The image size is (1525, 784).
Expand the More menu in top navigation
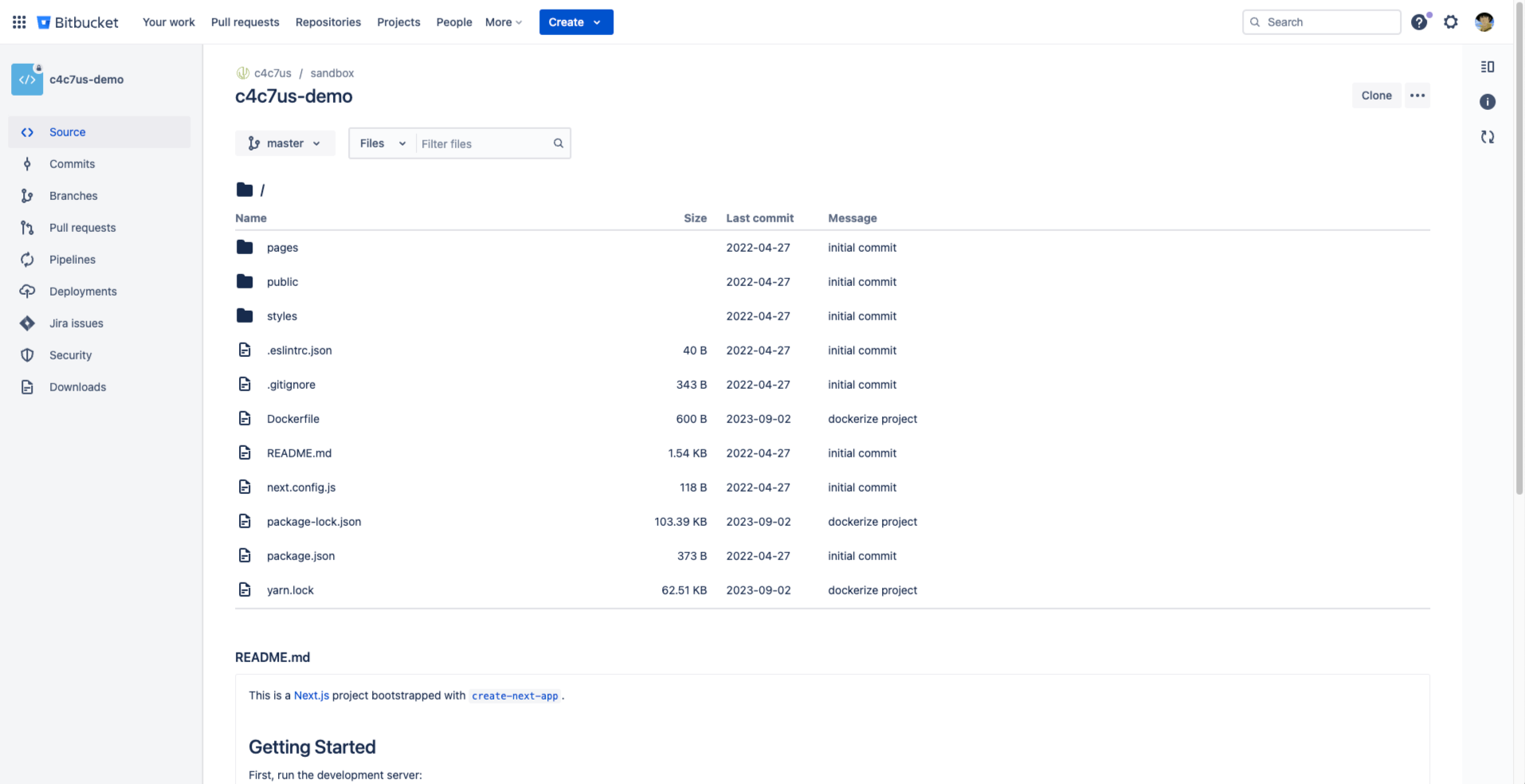[504, 22]
